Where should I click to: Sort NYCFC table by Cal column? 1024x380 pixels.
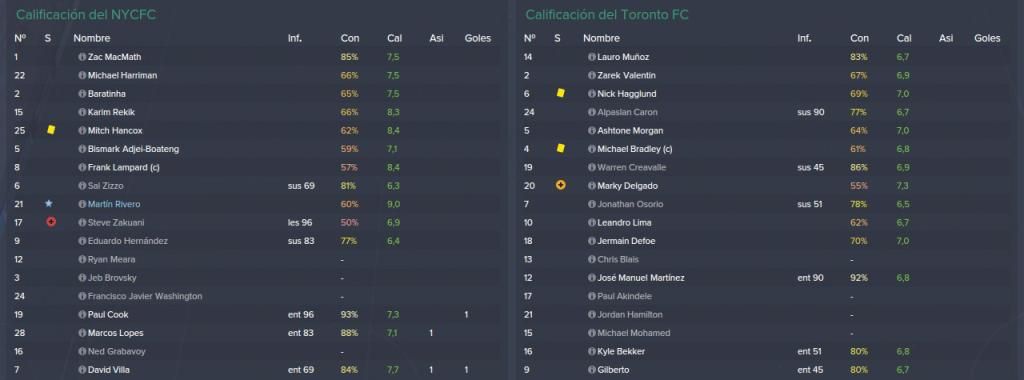pos(394,39)
